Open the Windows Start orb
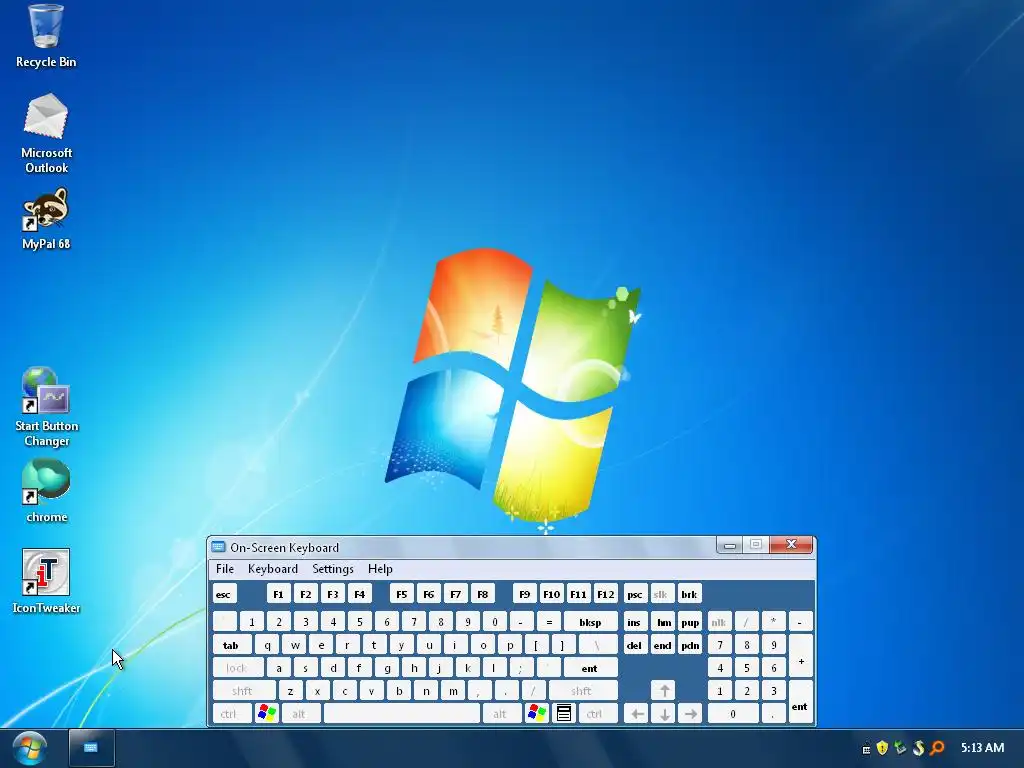Viewport: 1024px width, 768px height. point(29,748)
